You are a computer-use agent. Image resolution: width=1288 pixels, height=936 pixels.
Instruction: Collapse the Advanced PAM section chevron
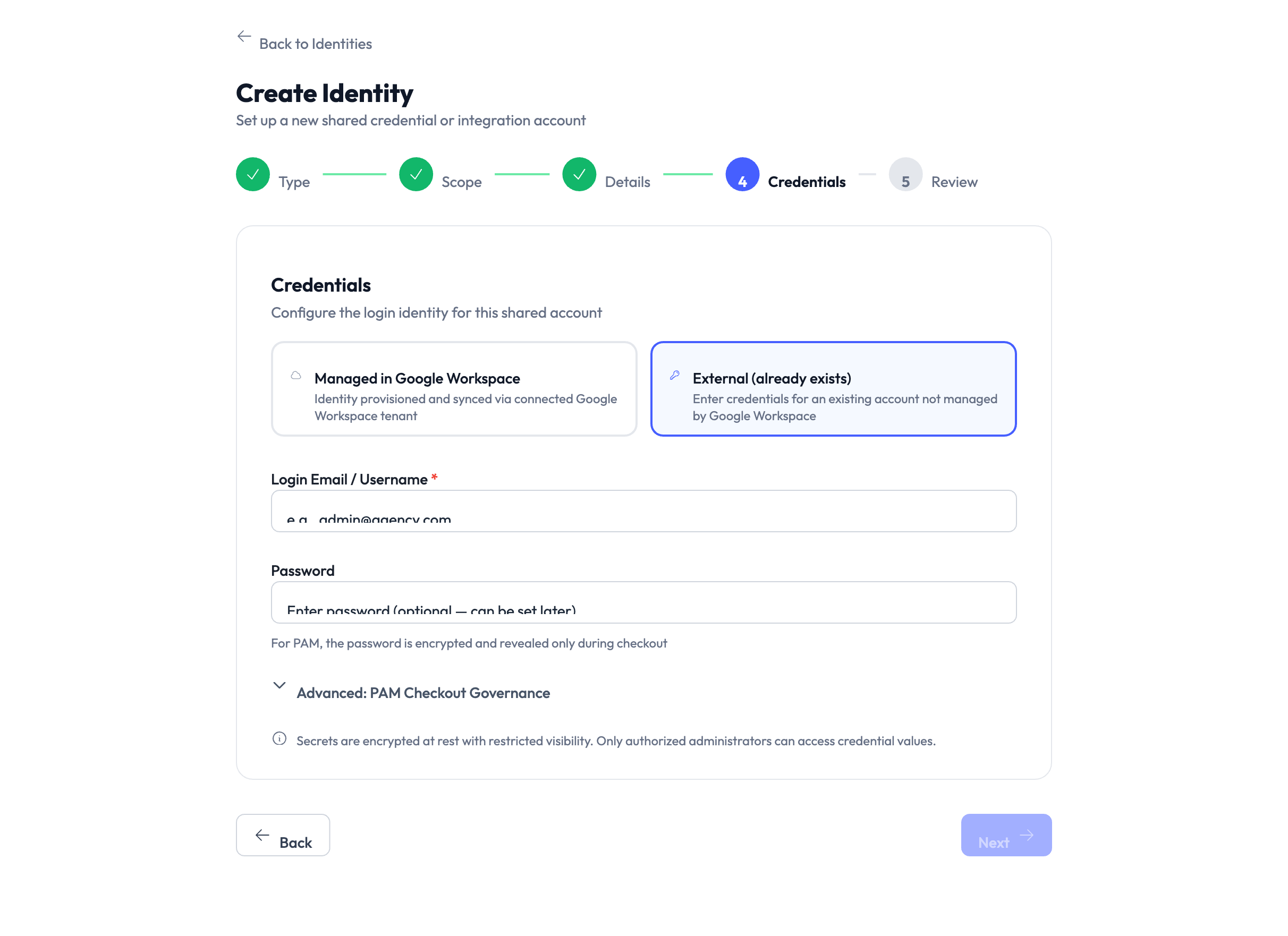pos(279,685)
